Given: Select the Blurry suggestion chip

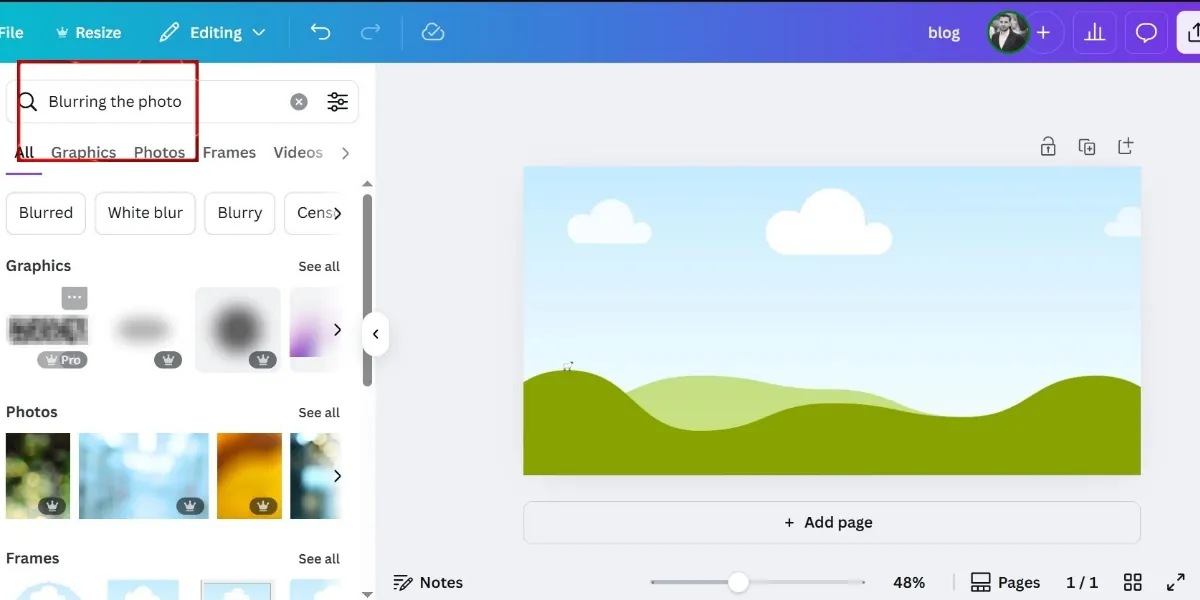Looking at the screenshot, I should pyautogui.click(x=240, y=213).
